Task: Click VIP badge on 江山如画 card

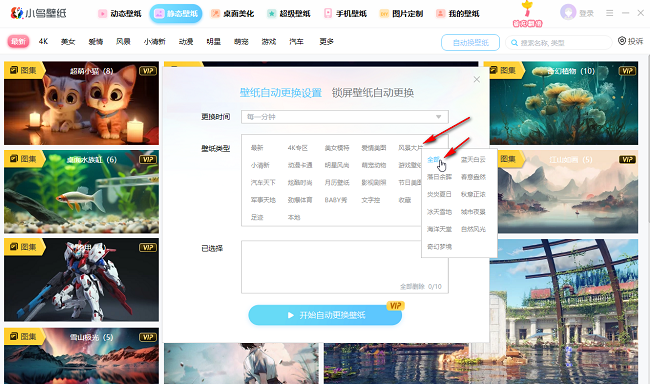Action: tap(627, 160)
